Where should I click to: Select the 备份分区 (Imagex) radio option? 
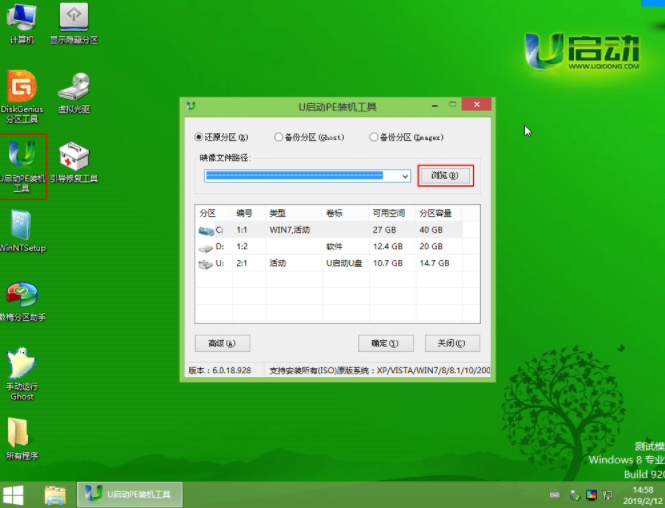374,137
